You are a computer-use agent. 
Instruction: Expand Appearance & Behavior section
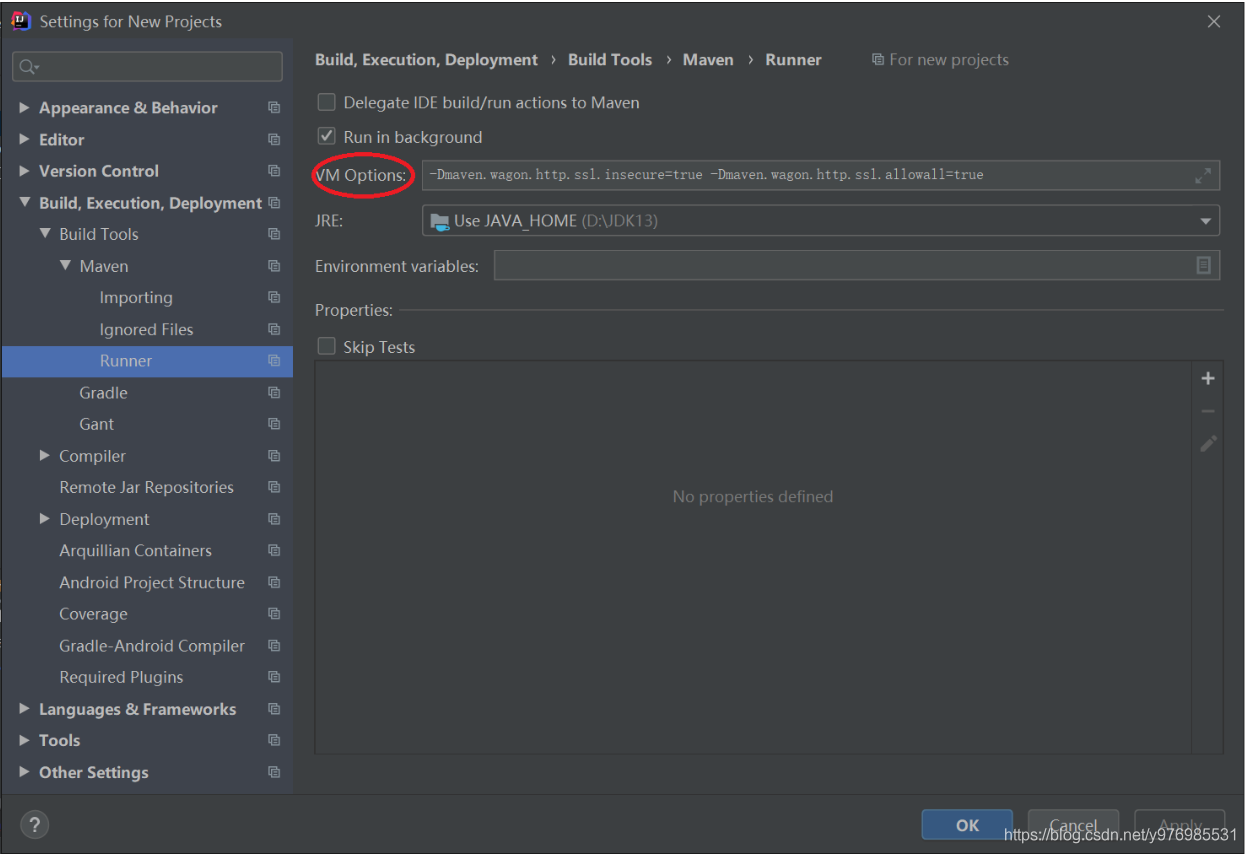click(24, 107)
